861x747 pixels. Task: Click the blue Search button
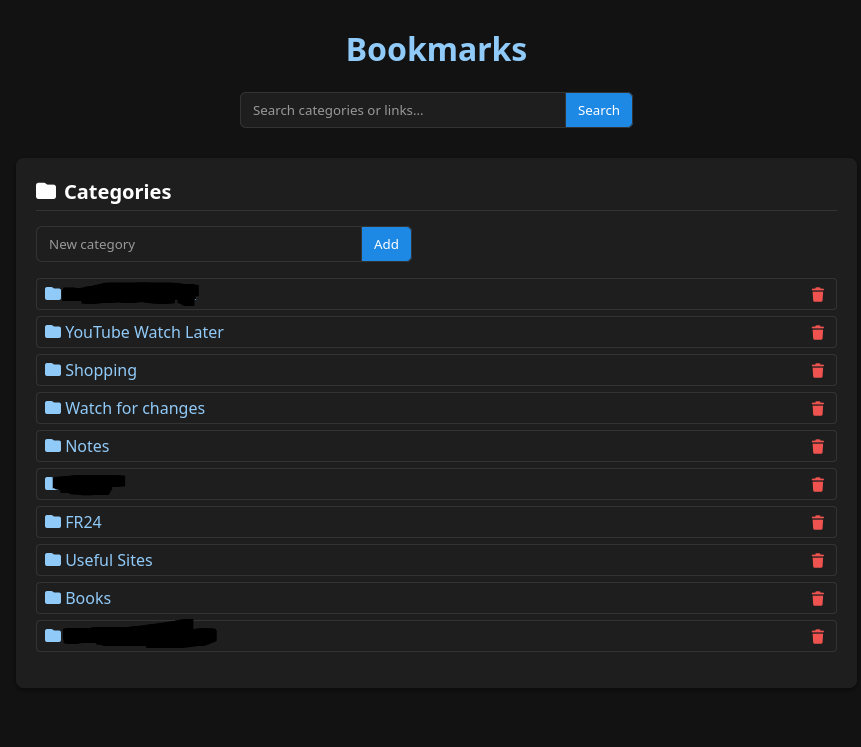(598, 110)
